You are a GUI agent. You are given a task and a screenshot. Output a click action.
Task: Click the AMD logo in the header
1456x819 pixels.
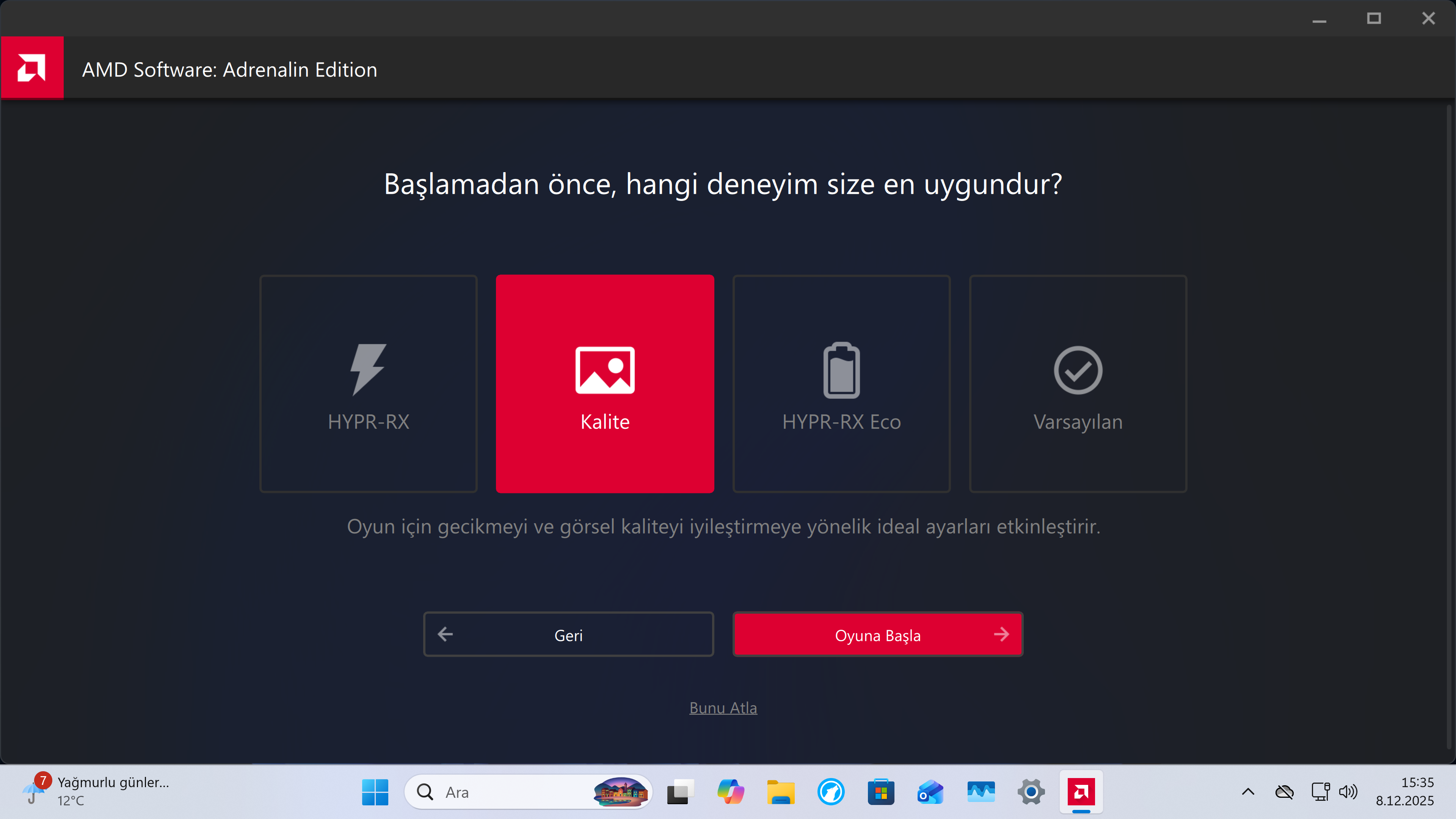tap(32, 68)
